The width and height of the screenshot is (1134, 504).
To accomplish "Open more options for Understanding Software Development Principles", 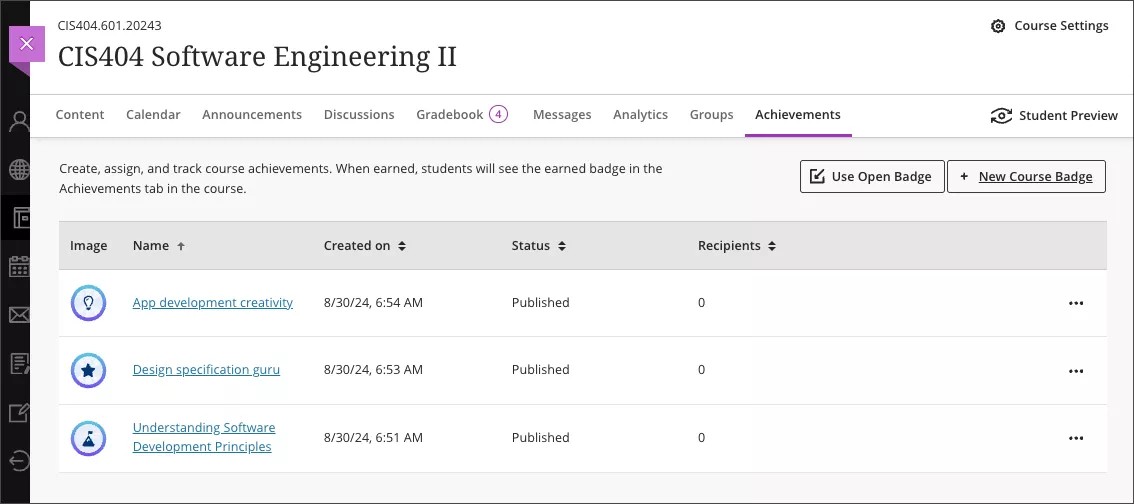I will tap(1075, 438).
